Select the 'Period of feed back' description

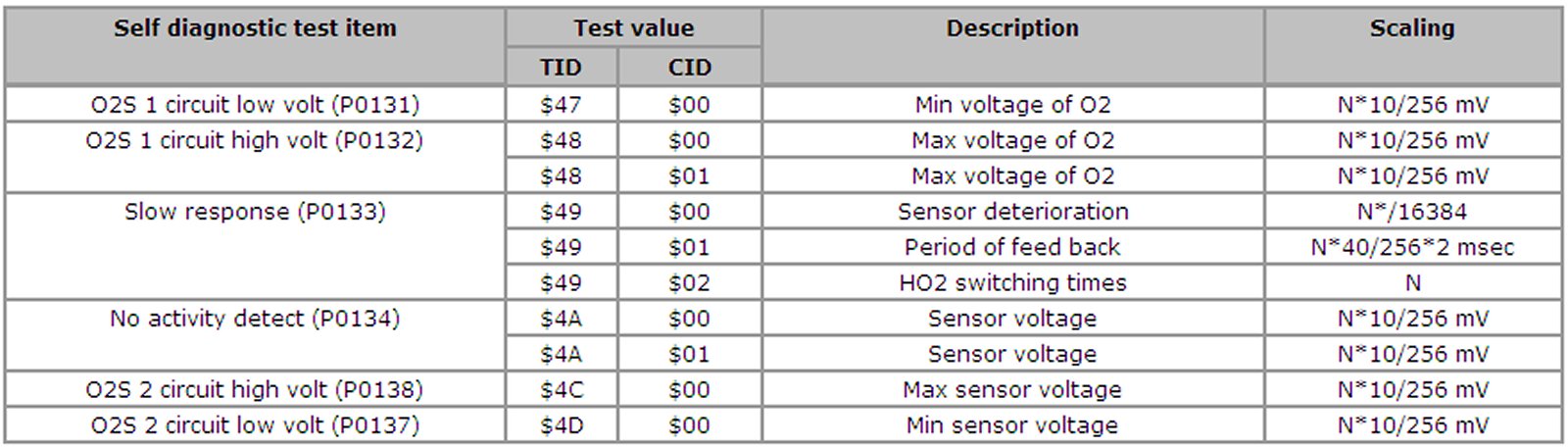coord(1012,247)
